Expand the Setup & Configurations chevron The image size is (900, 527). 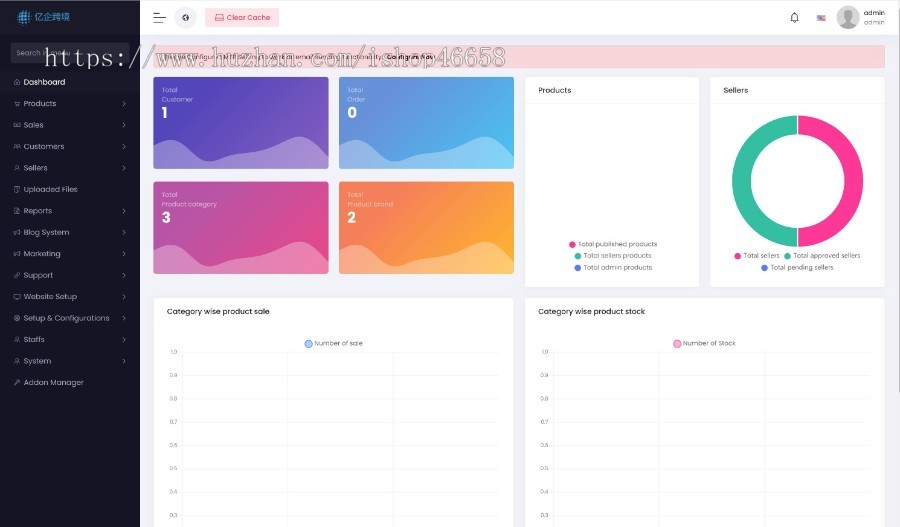(124, 318)
